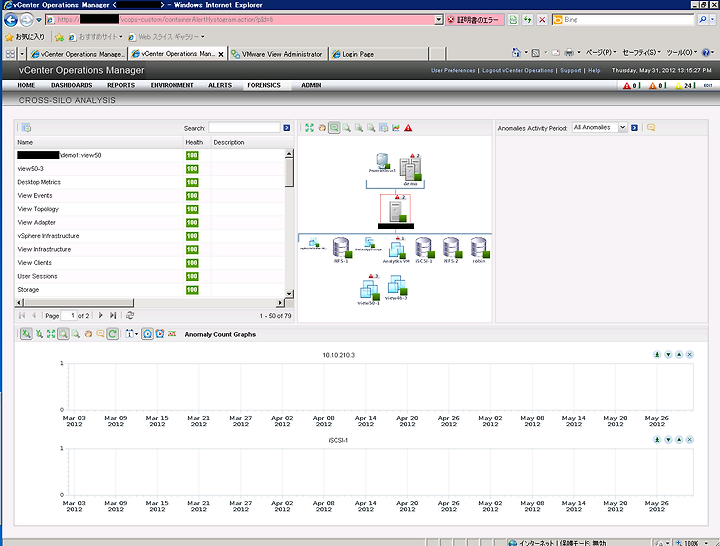
Task: Open the Internet Explorer address bar dropdown
Action: point(439,20)
